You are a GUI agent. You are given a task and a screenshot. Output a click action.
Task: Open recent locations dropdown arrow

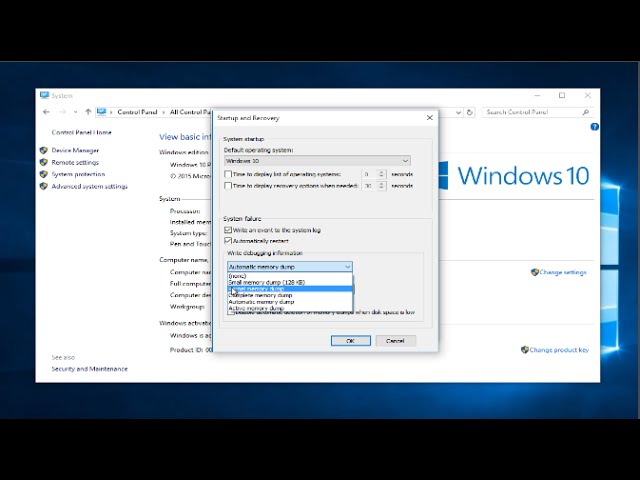point(76,112)
